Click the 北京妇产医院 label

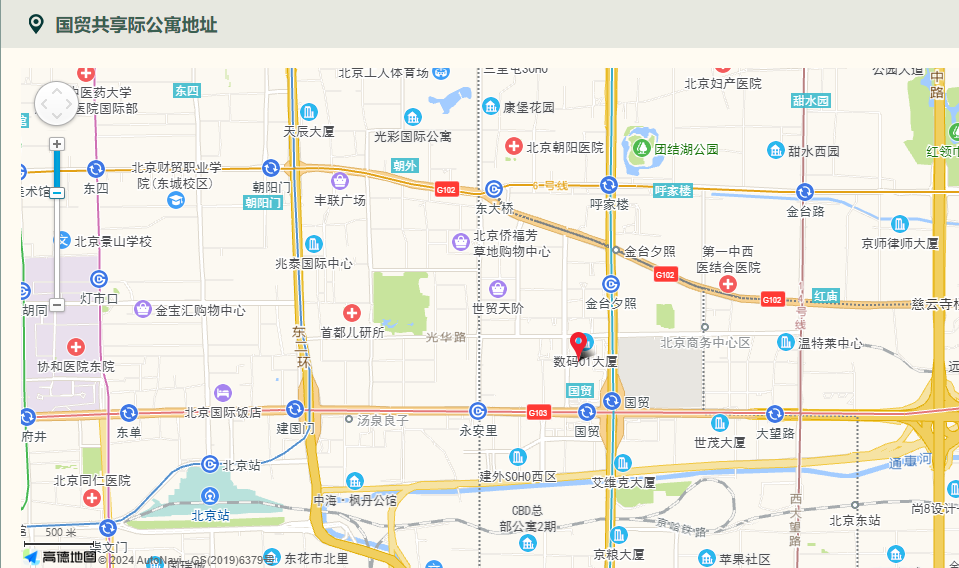click(x=723, y=84)
